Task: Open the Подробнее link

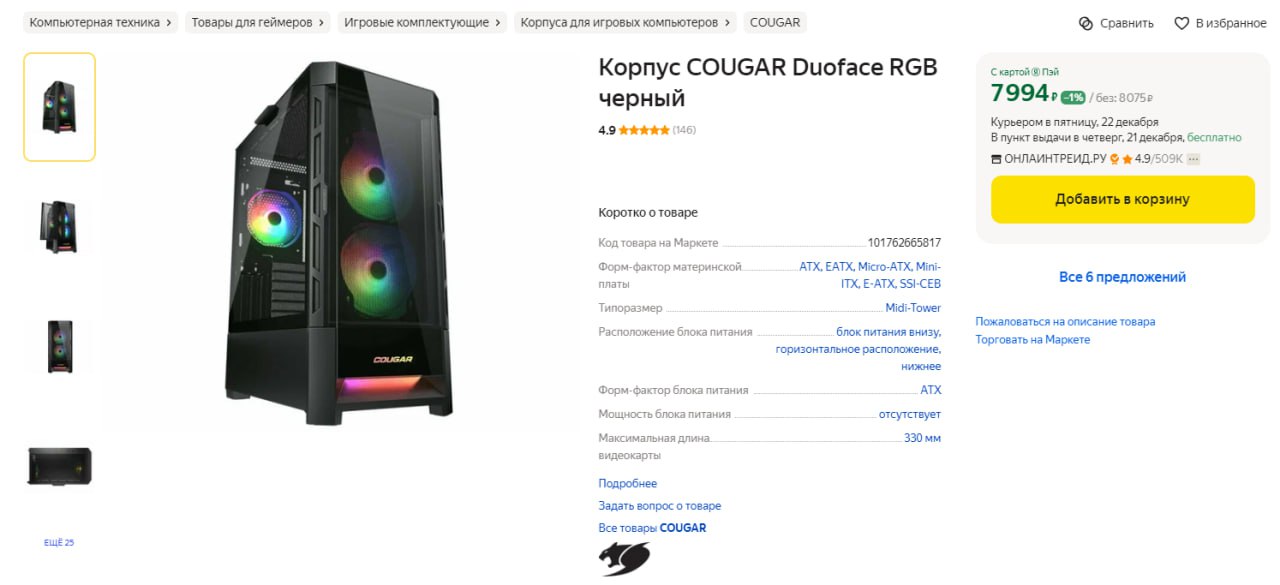Action: [x=628, y=484]
